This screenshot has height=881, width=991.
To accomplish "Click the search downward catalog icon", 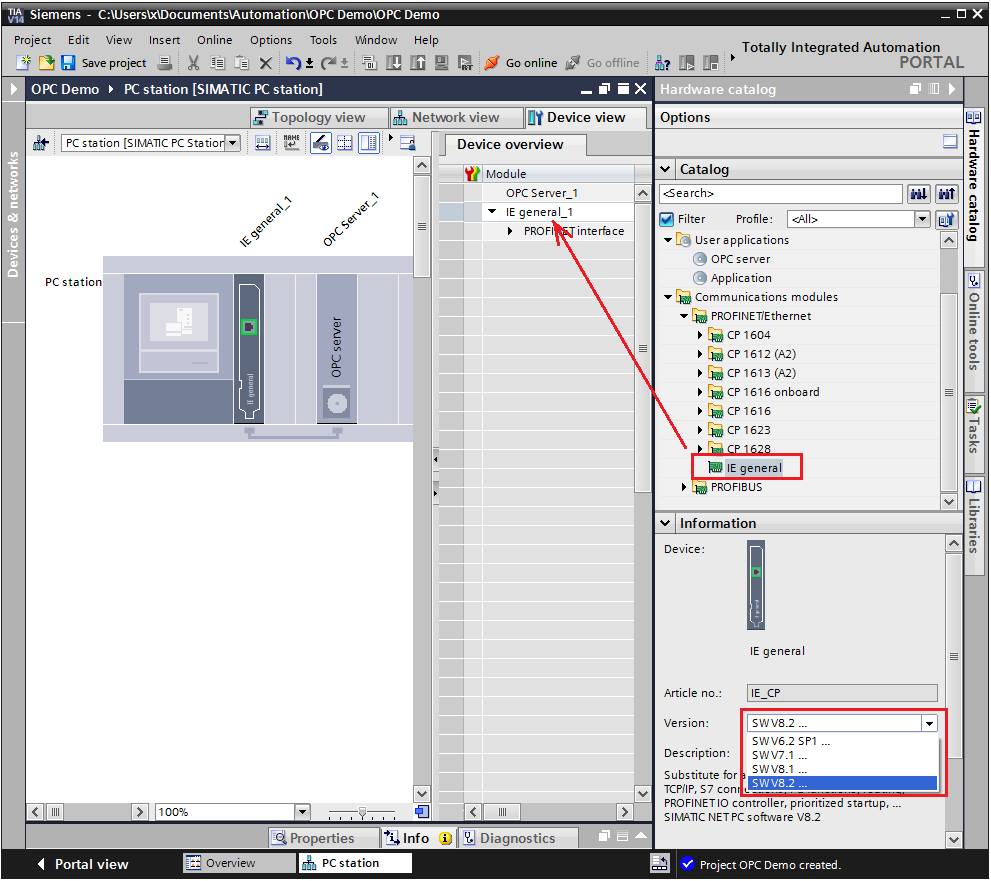I will (x=918, y=194).
